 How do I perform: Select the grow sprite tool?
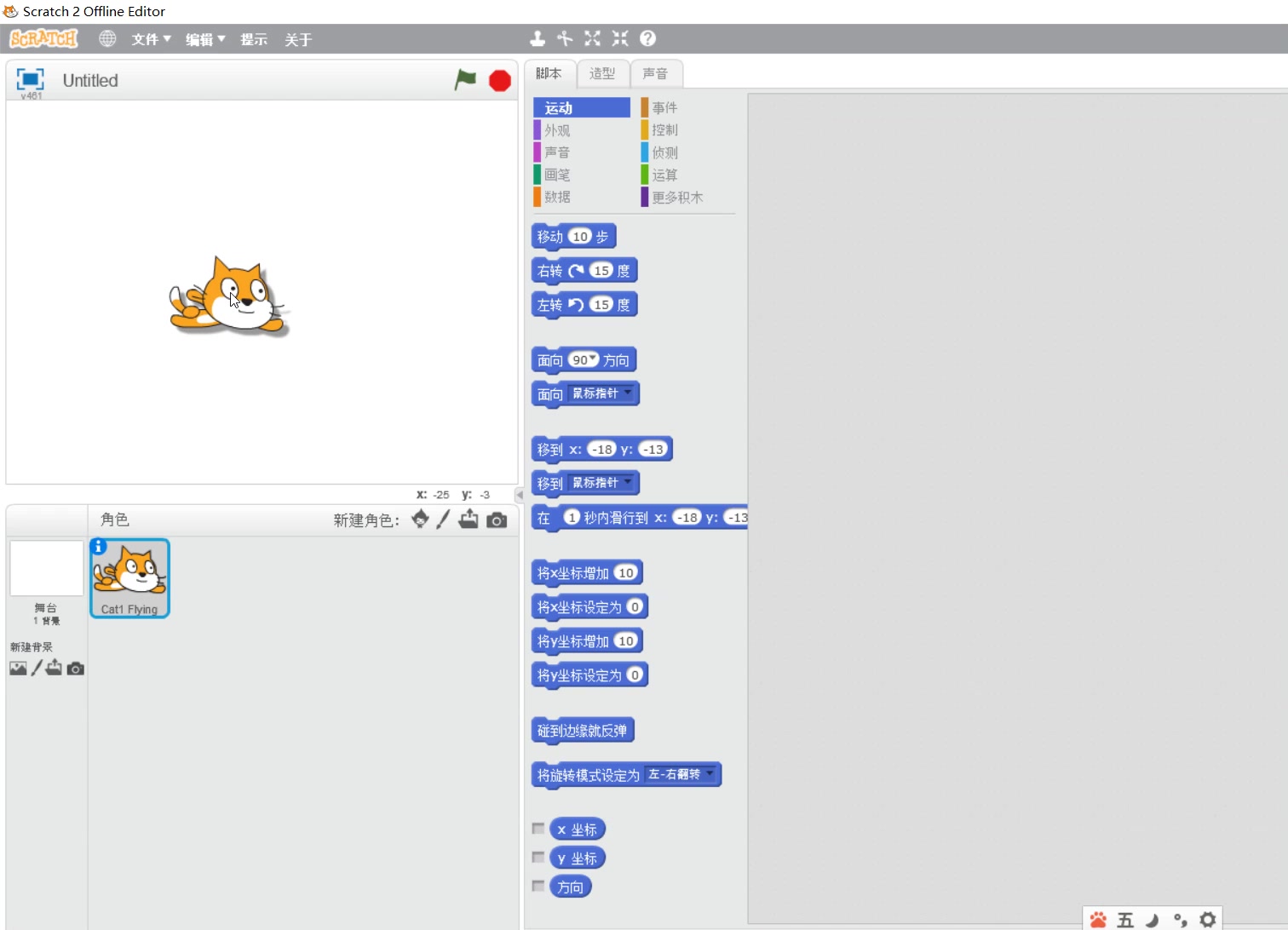click(592, 38)
